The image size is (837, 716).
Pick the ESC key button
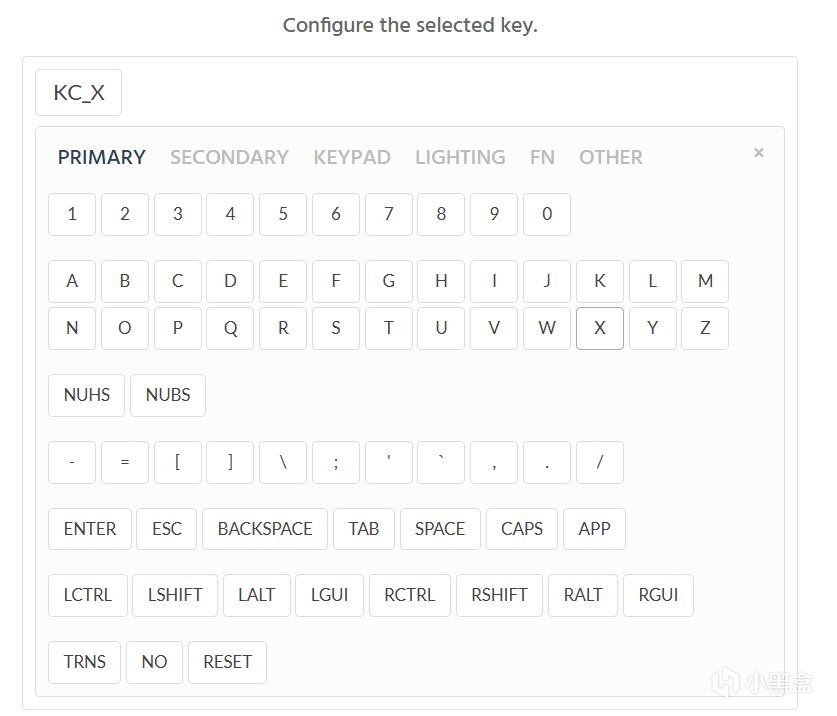coord(167,529)
